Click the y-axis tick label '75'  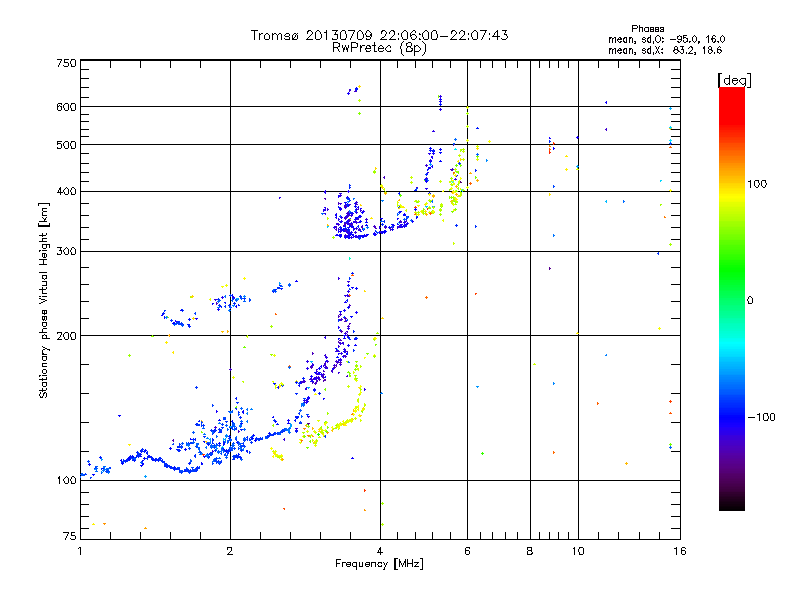[x=70, y=536]
